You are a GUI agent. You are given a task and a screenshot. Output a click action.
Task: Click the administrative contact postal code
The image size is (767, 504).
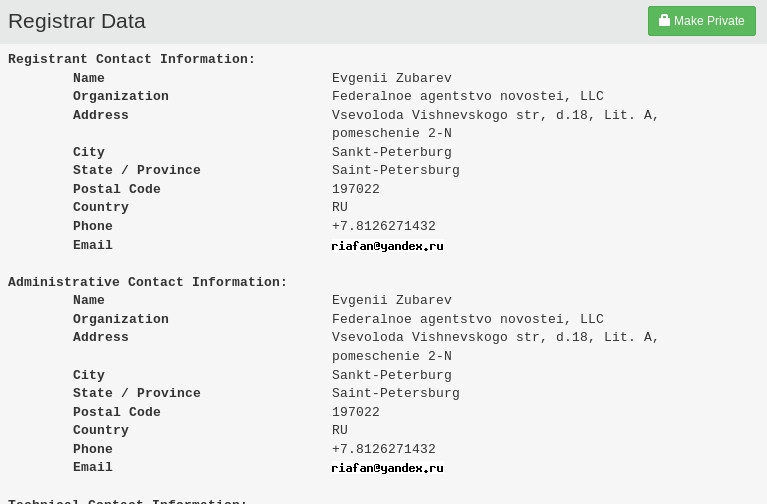point(356,413)
